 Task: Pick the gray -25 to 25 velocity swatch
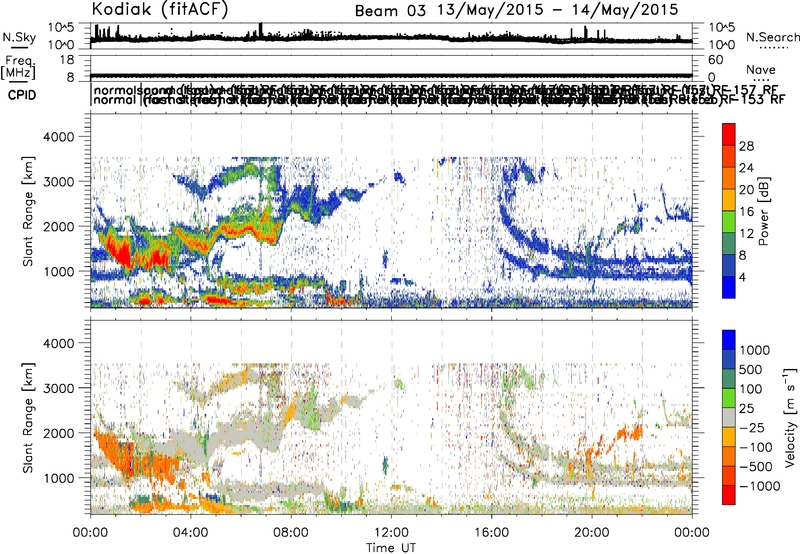tap(729, 417)
